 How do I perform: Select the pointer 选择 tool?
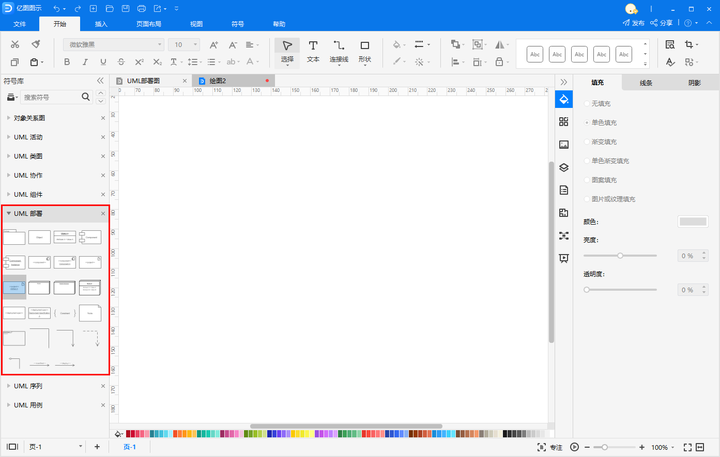click(x=287, y=50)
